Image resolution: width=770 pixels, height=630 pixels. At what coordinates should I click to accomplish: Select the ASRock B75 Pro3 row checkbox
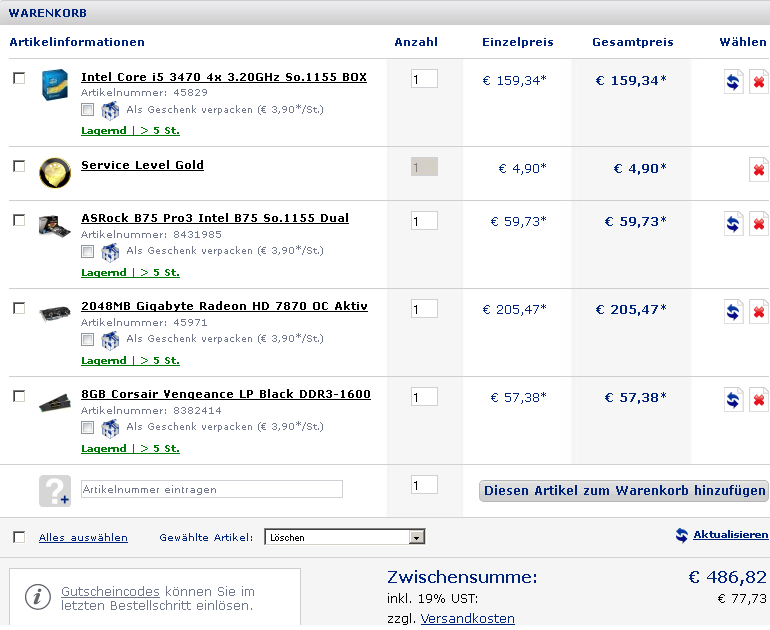[19, 220]
